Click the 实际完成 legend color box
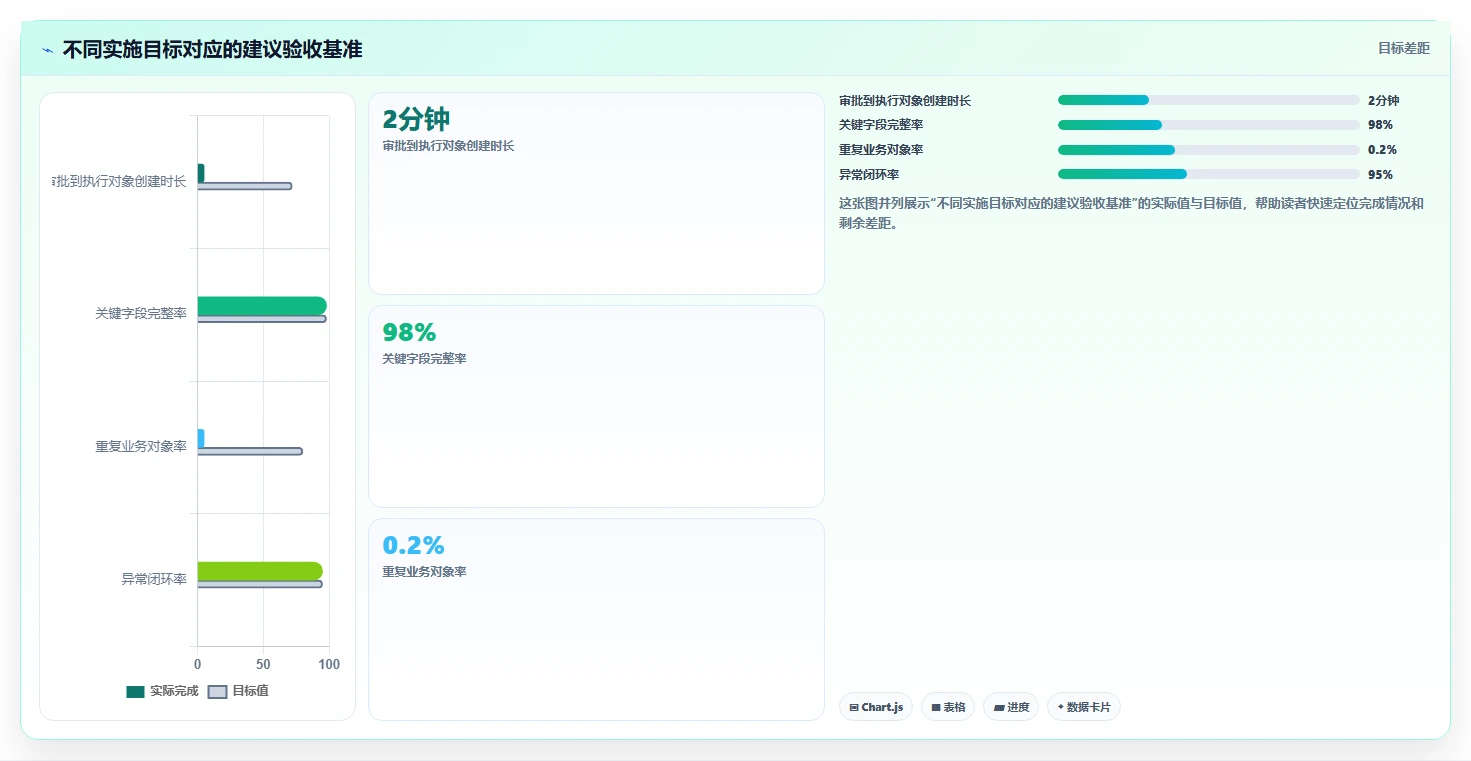The height and width of the screenshot is (761, 1471). pos(136,691)
